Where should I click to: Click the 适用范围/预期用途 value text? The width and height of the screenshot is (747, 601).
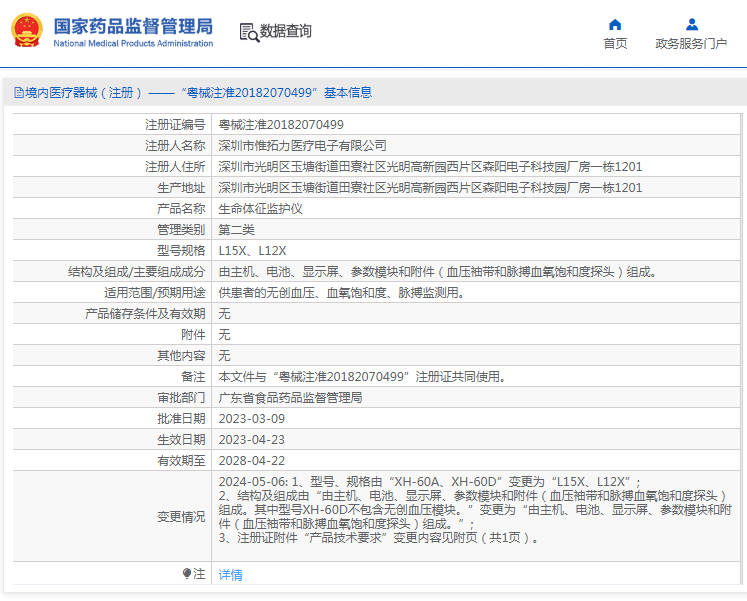(x=342, y=292)
